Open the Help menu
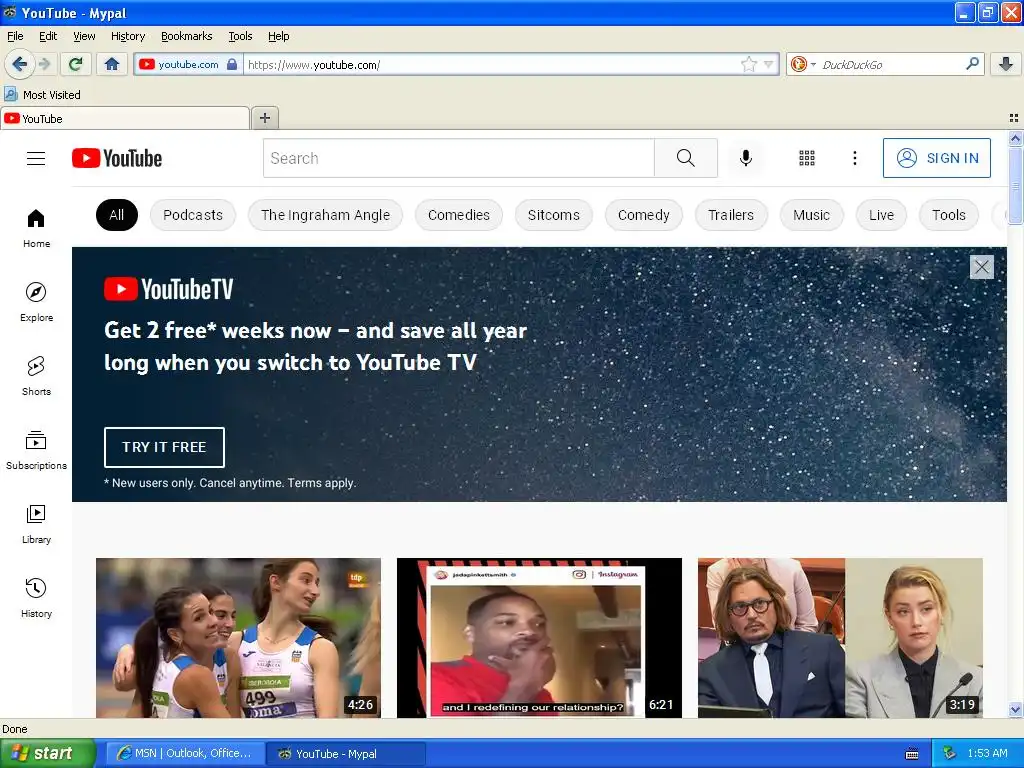Image resolution: width=1024 pixels, height=768 pixels. coord(279,36)
